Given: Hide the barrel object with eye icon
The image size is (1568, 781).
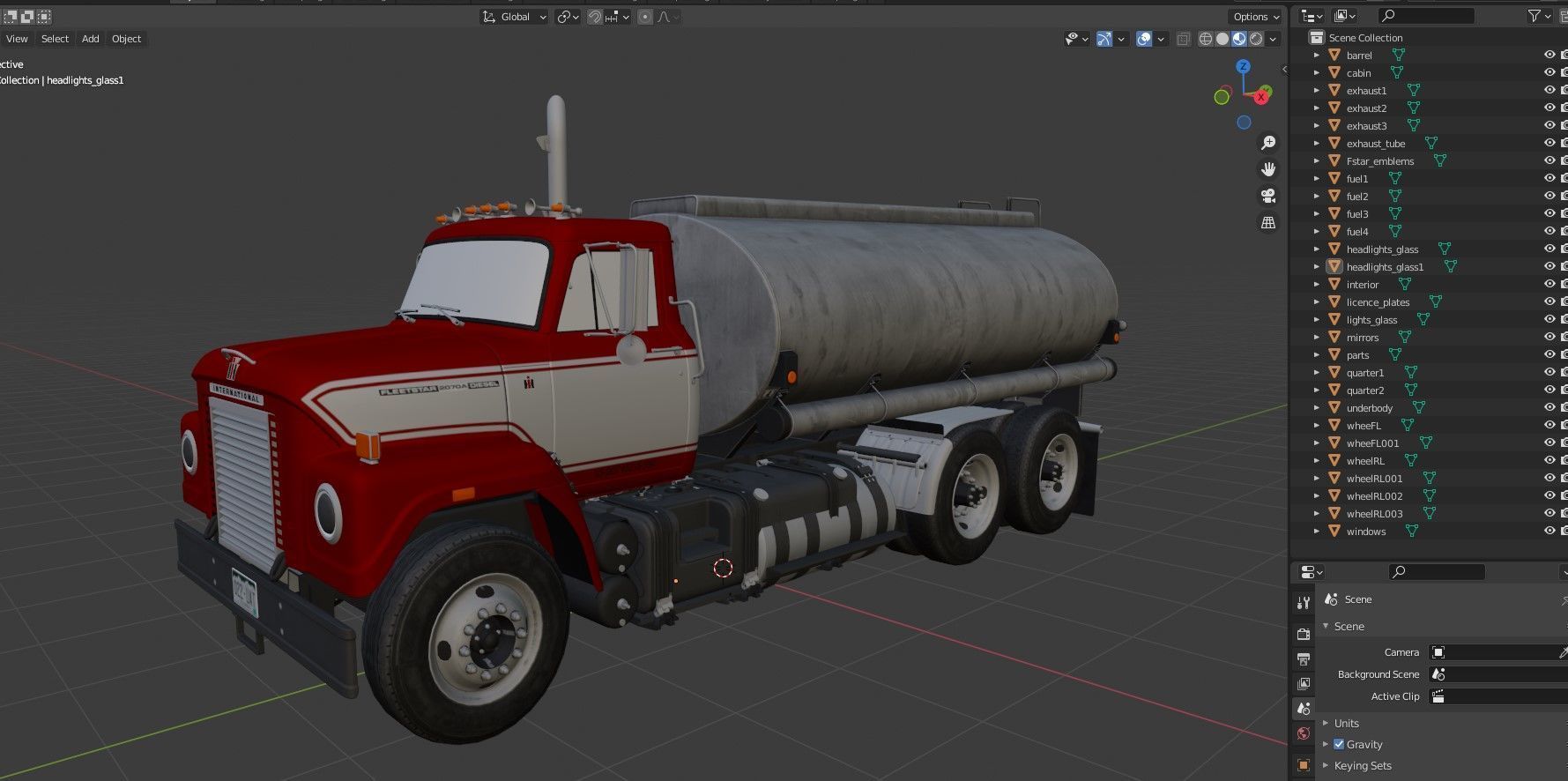Looking at the screenshot, I should pos(1549,55).
